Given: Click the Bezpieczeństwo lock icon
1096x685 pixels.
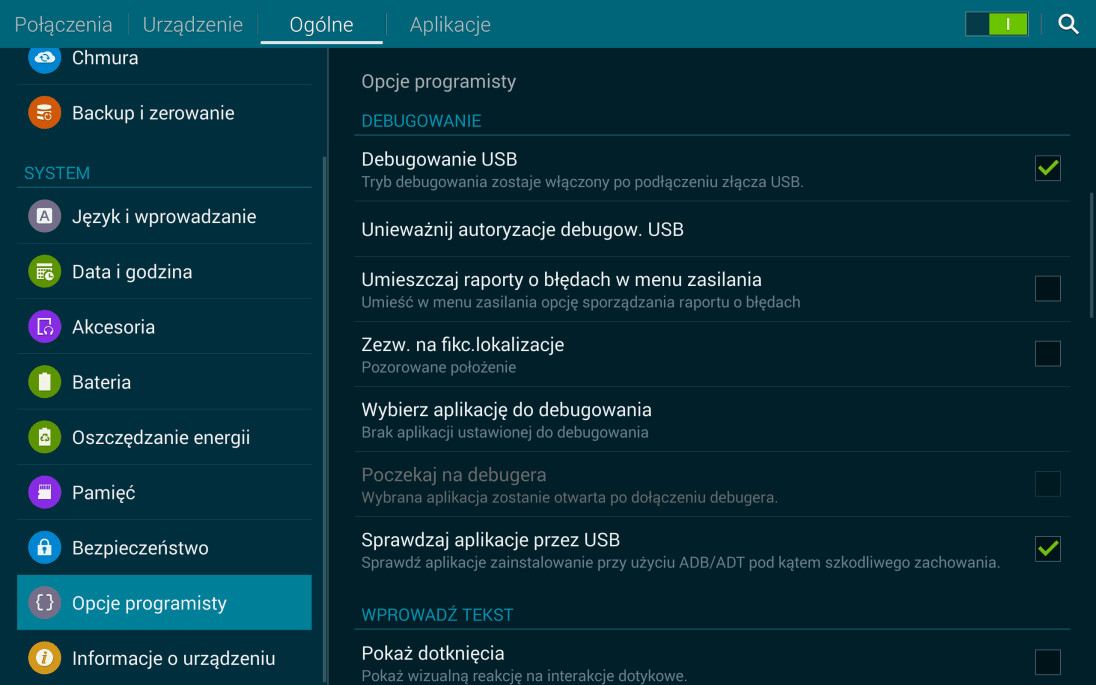Looking at the screenshot, I should [45, 547].
